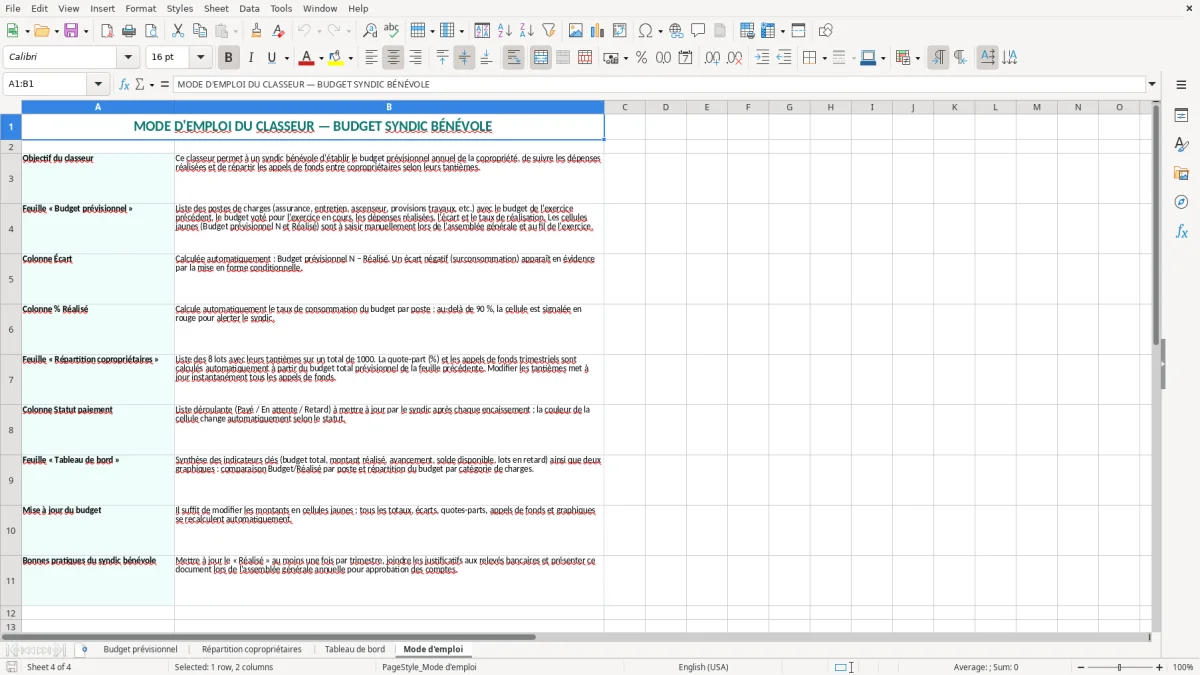This screenshot has width=1200, height=675.
Task: Select column C header
Action: 624,107
